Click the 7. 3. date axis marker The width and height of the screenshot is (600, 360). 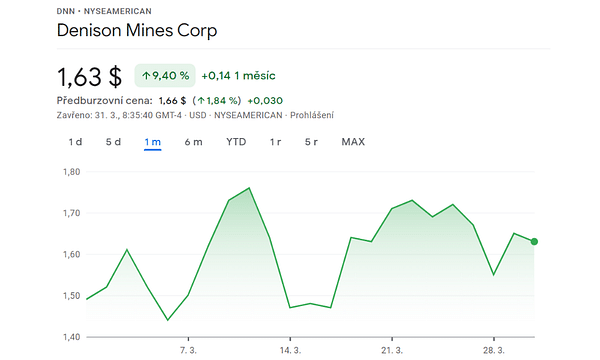tap(188, 350)
